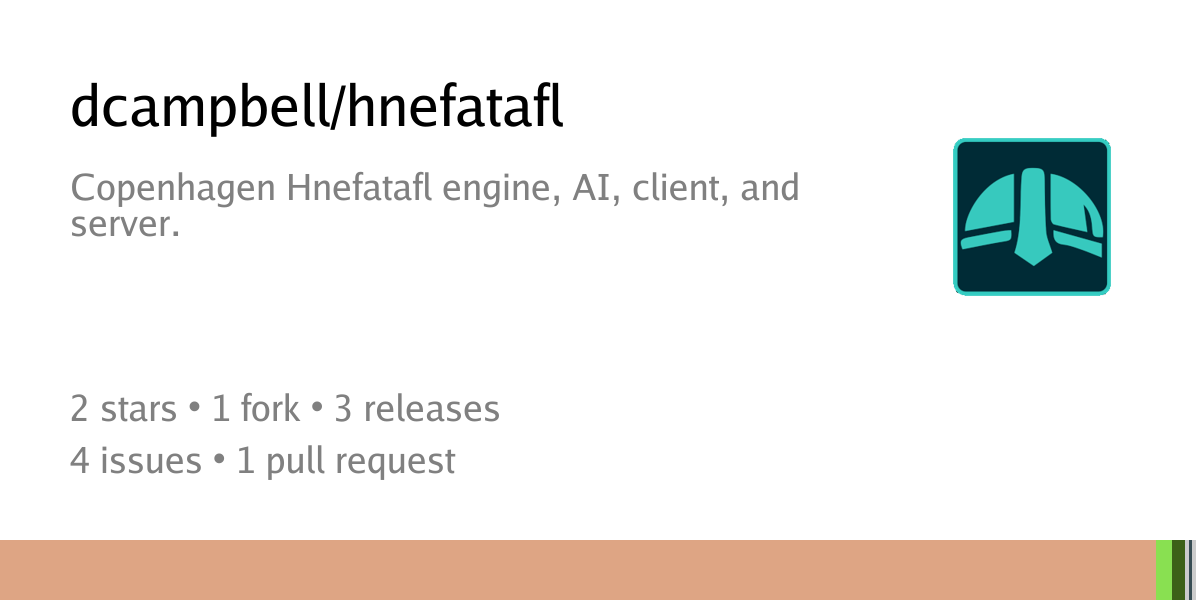The height and width of the screenshot is (600, 1200).
Task: Click the salmon segment of the language bar
Action: [x=576, y=570]
